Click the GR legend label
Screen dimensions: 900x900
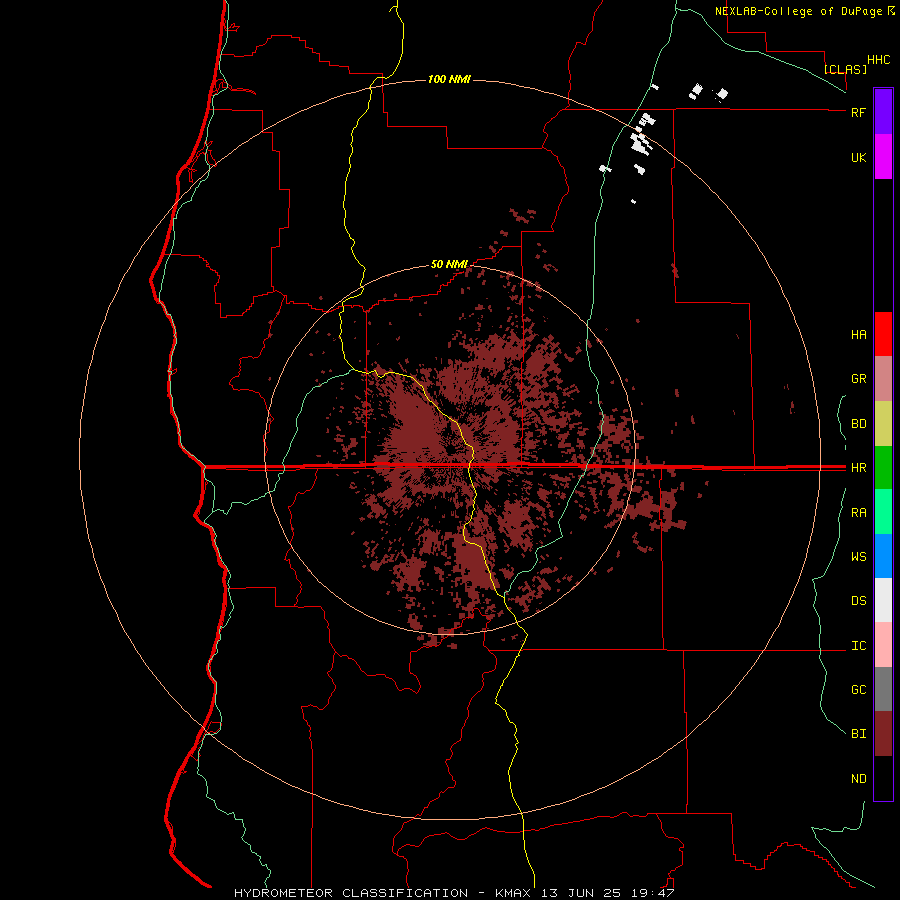858,379
